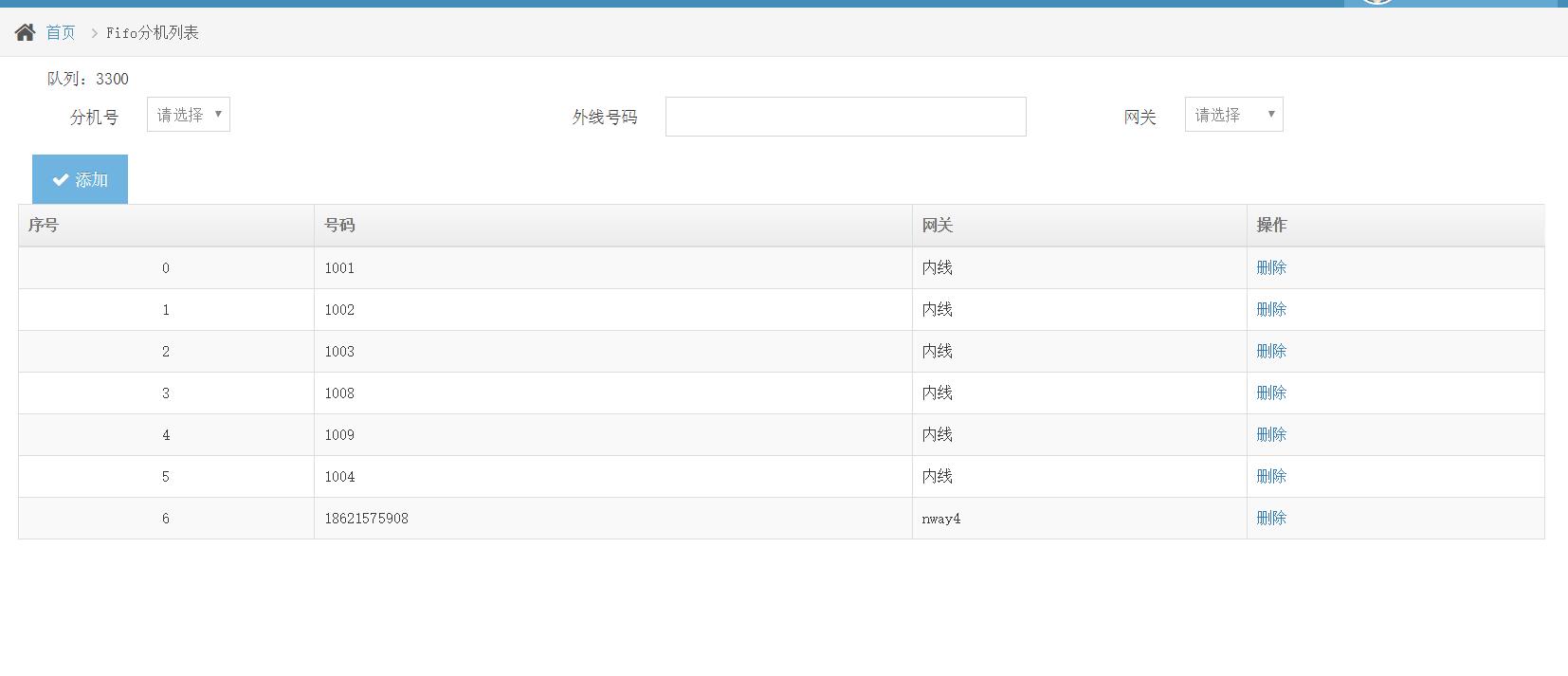Remove extension 1004 via 删除
The width and height of the screenshot is (1568, 676).
[x=1270, y=476]
